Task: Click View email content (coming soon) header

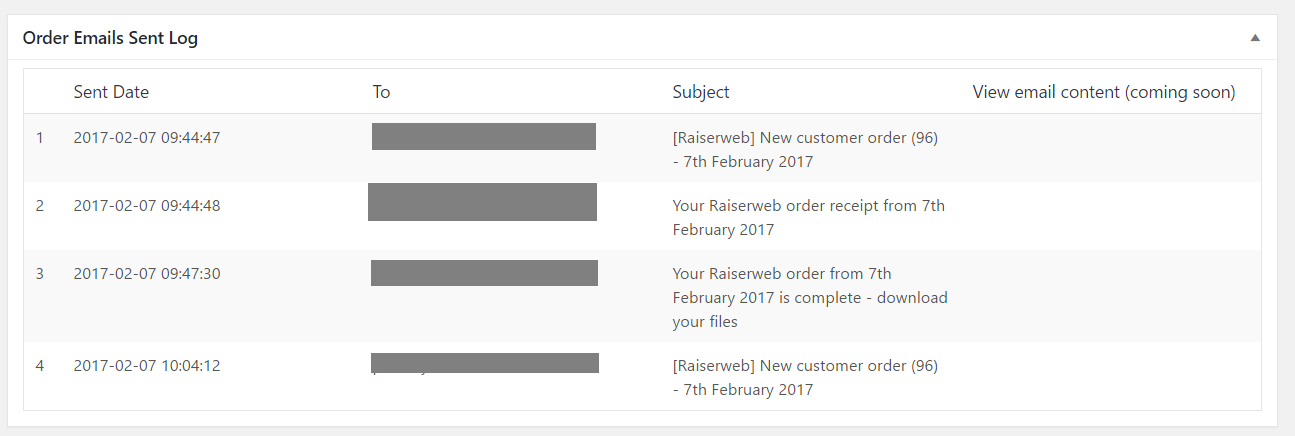Action: 1104,92
